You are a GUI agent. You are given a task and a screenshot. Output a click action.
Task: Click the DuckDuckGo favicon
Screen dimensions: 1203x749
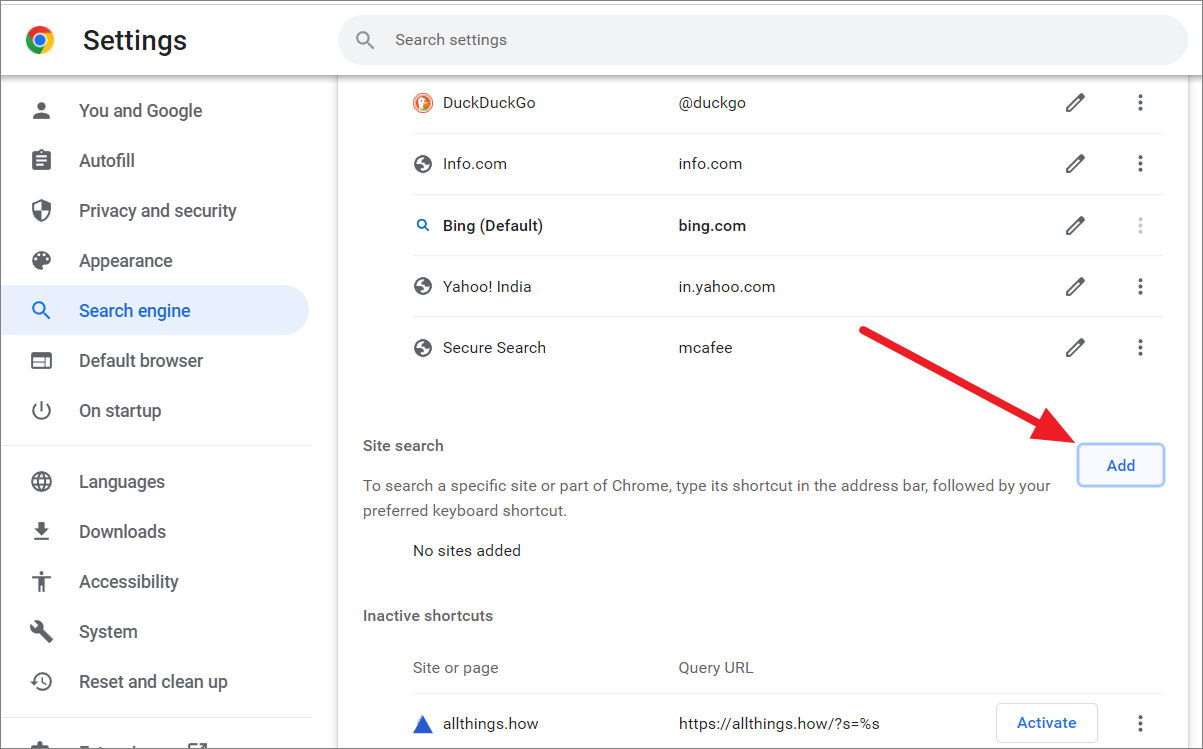click(423, 103)
